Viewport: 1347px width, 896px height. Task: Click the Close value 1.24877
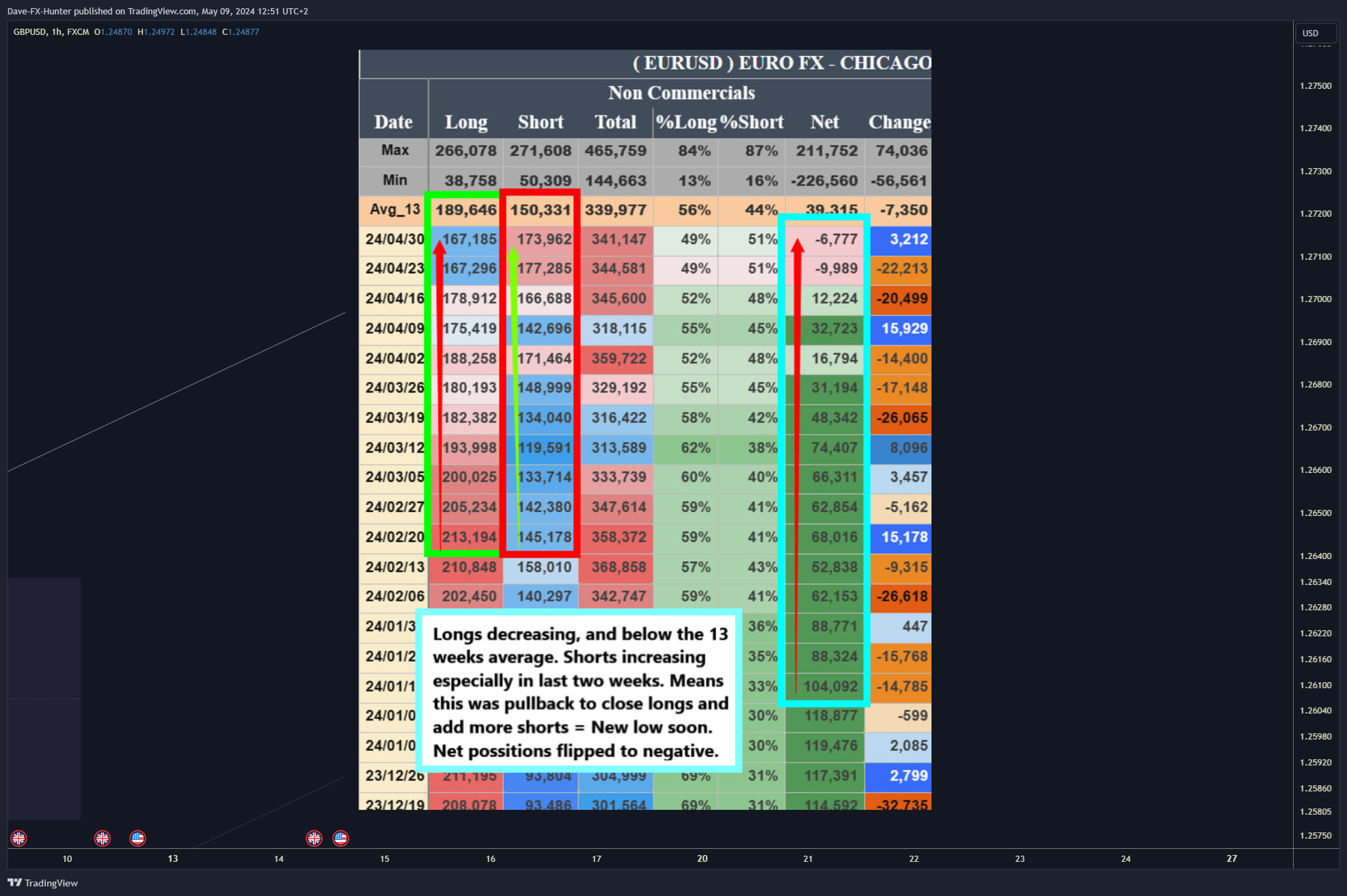pos(243,31)
